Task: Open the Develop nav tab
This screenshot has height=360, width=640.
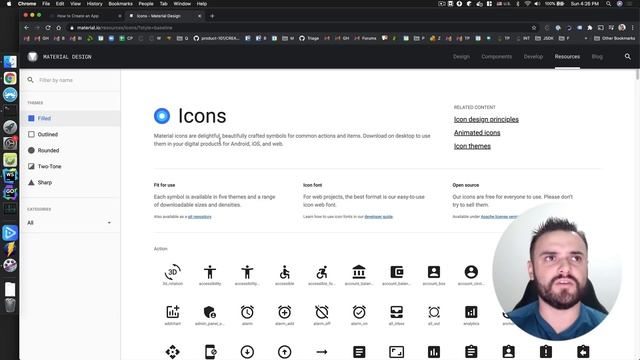Action: click(533, 57)
